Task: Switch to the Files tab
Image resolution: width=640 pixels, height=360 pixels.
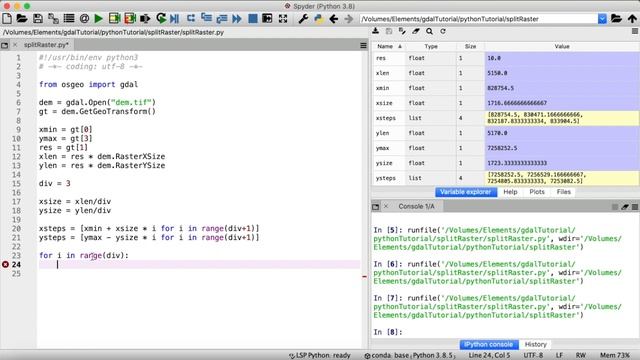Action: (x=564, y=192)
